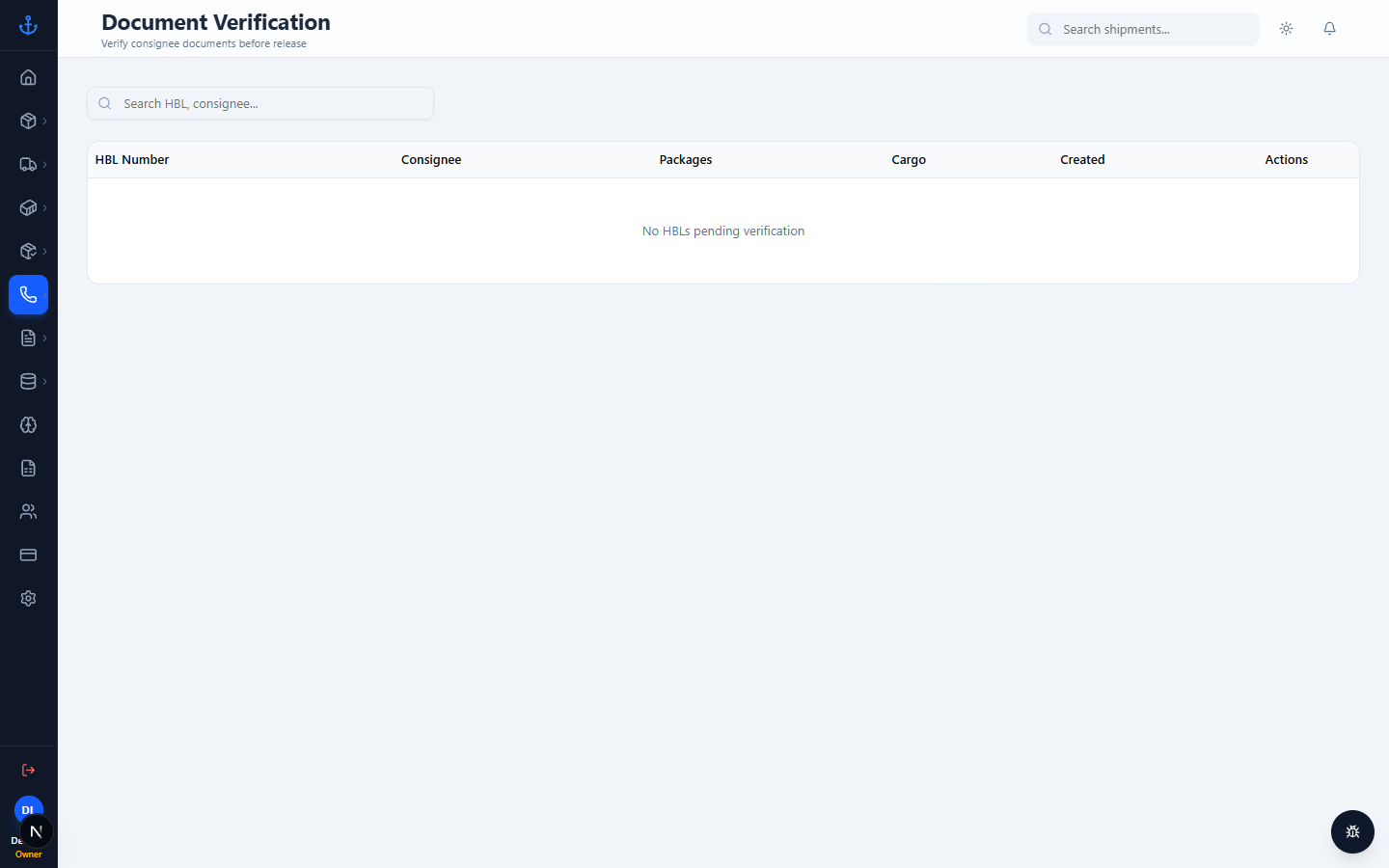The height and width of the screenshot is (868, 1389).
Task: Open the credit card billing icon
Action: point(28,555)
